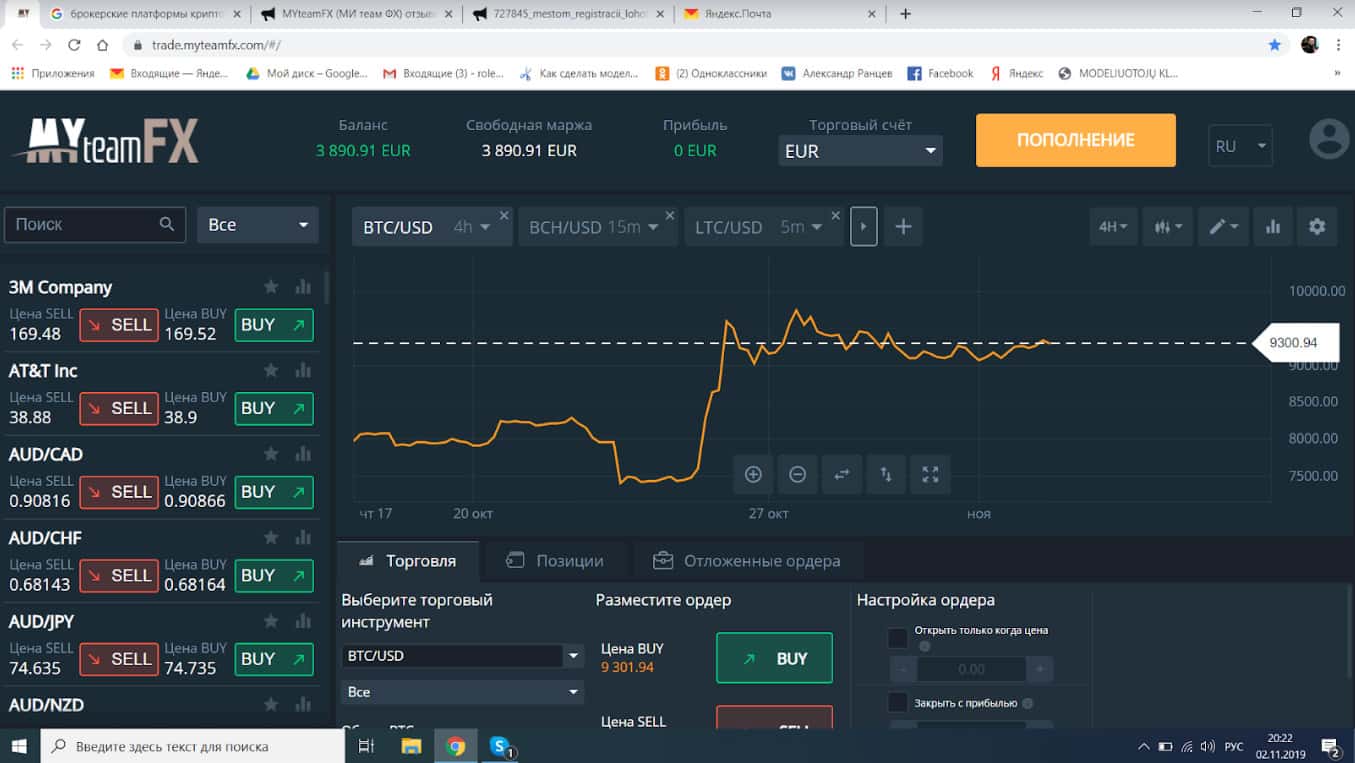1355x763 pixels.
Task: Zoom out the chart with minus icon
Action: pyautogui.click(x=797, y=475)
